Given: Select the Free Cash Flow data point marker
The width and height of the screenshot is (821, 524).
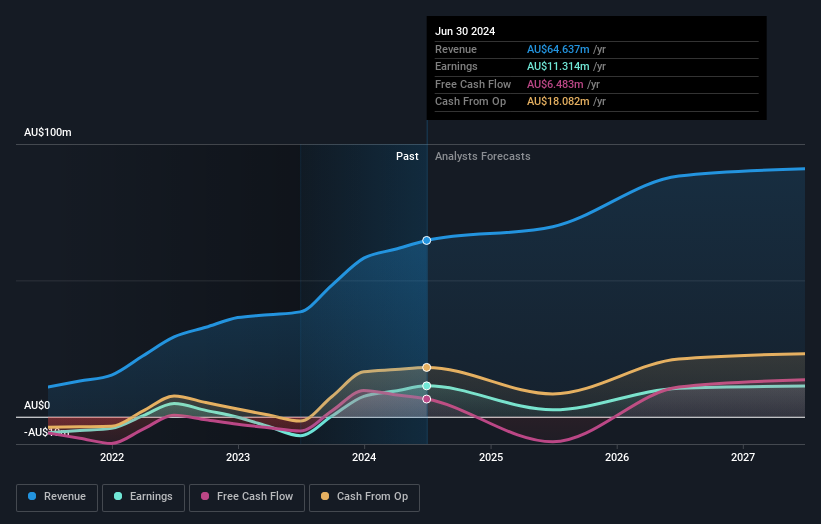Looking at the screenshot, I should [427, 399].
